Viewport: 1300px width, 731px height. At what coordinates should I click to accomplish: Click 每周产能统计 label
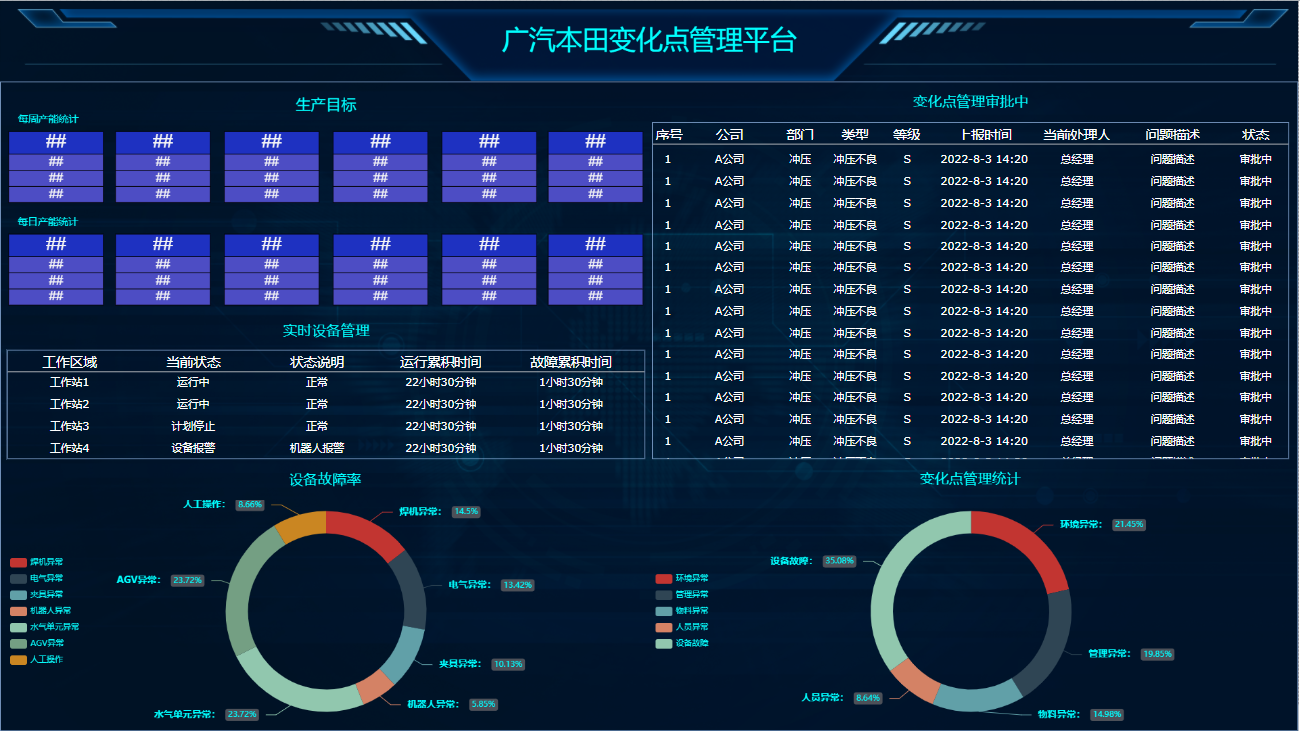(x=48, y=119)
